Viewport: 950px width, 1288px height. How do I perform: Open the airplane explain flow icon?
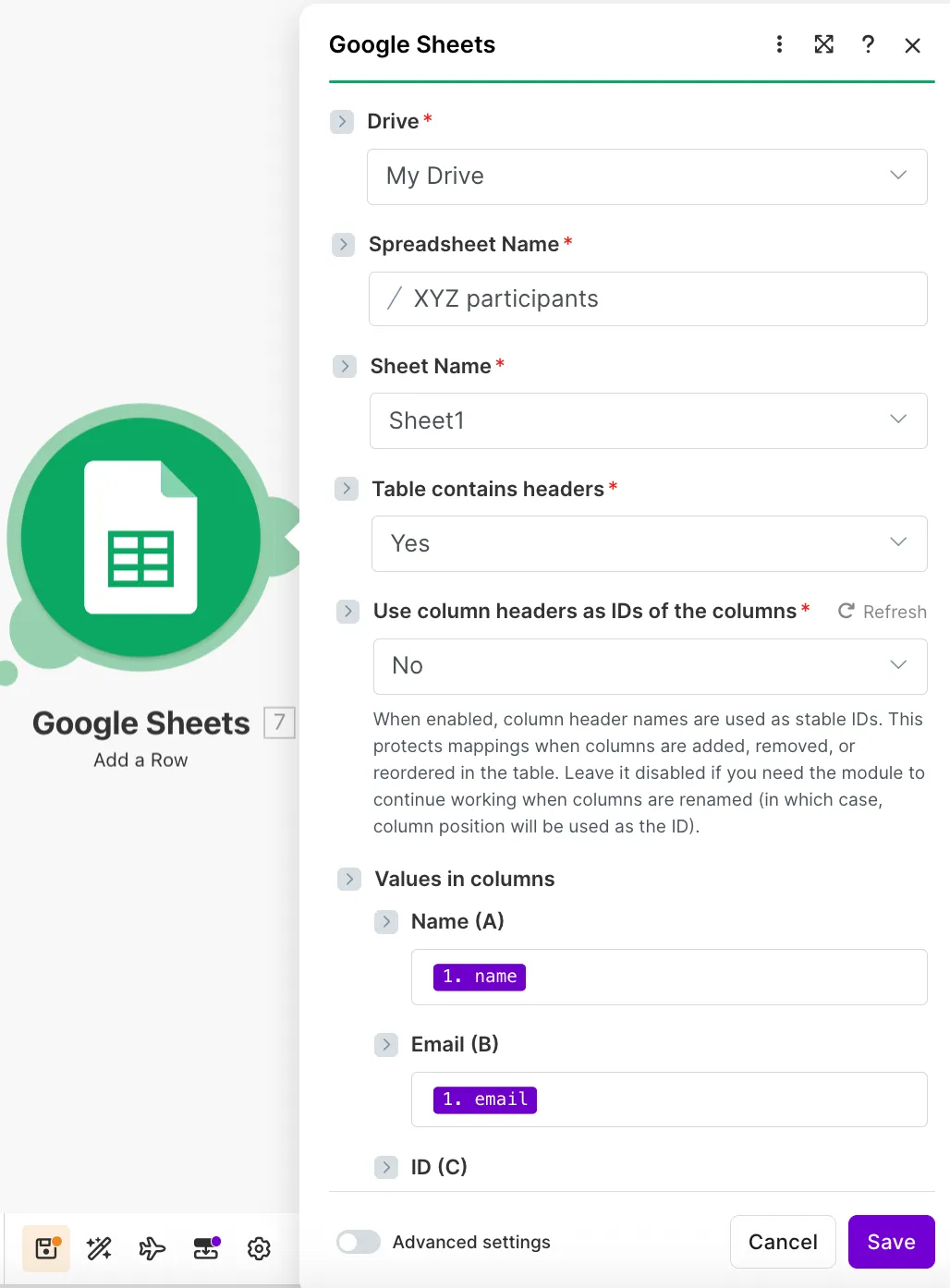(x=152, y=1248)
